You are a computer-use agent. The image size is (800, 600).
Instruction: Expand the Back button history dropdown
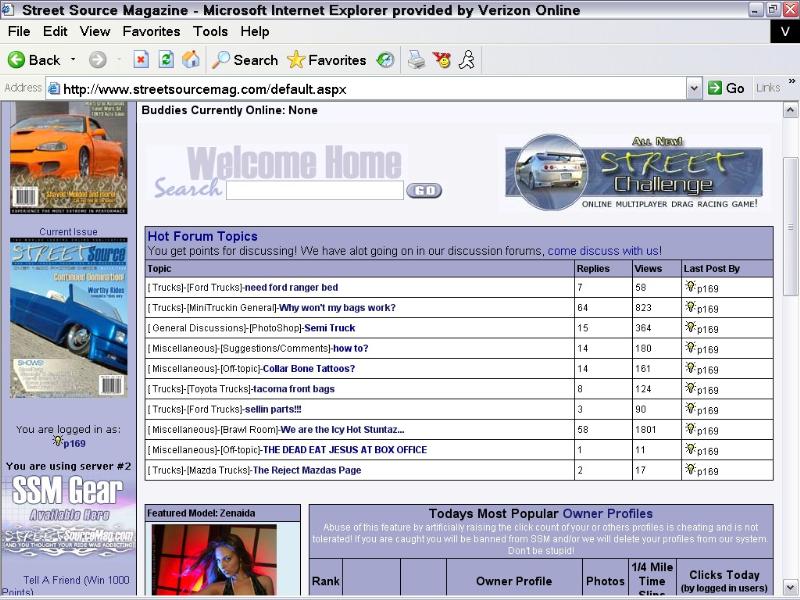(x=73, y=60)
